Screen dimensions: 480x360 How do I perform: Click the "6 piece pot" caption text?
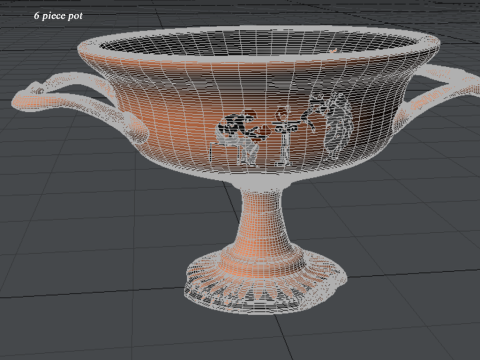[58, 16]
